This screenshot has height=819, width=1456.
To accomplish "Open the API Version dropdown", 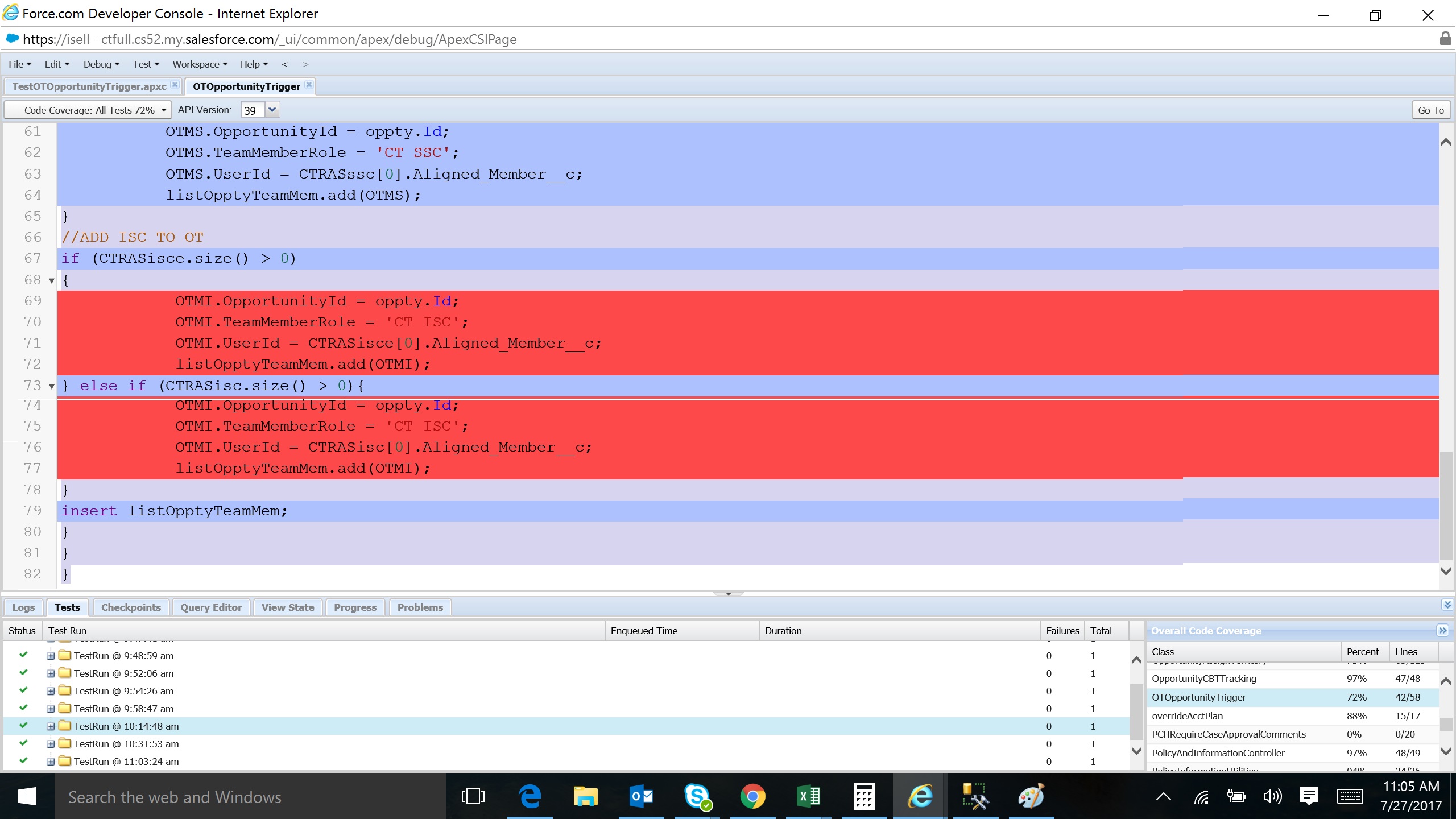I will point(272,109).
